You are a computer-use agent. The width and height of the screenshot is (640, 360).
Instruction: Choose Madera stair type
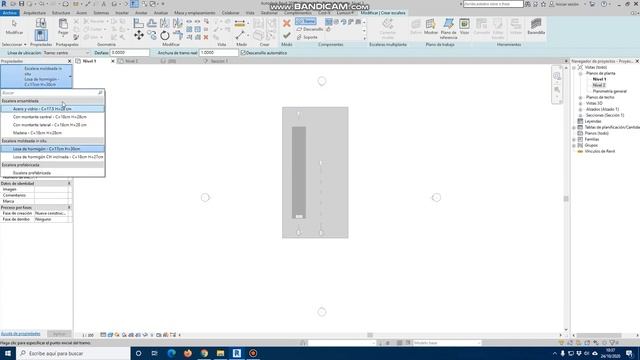tap(52, 133)
